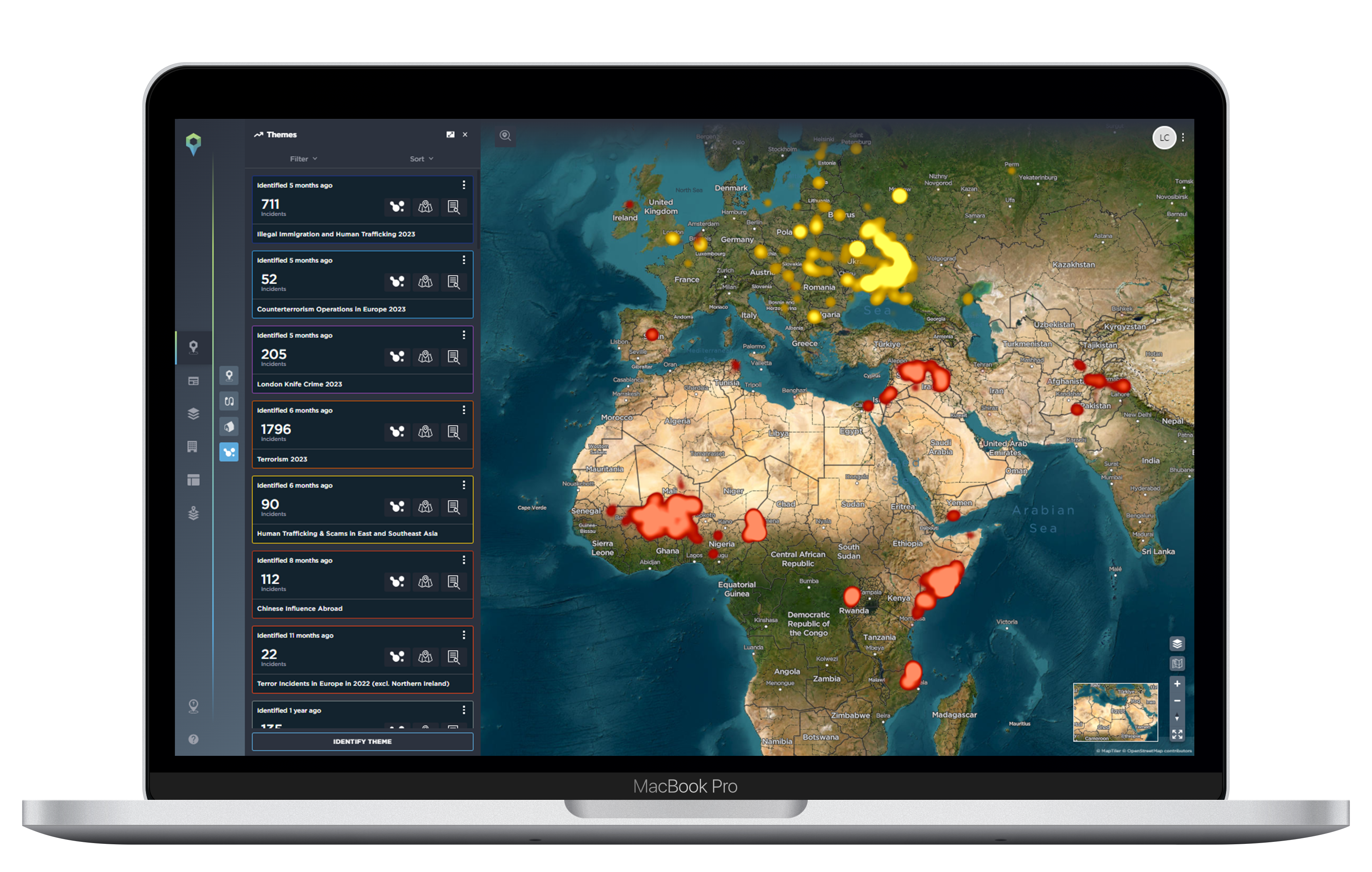Show Human Trafficking & Scams theme on map
The width and height of the screenshot is (1372, 872).
pos(425,506)
